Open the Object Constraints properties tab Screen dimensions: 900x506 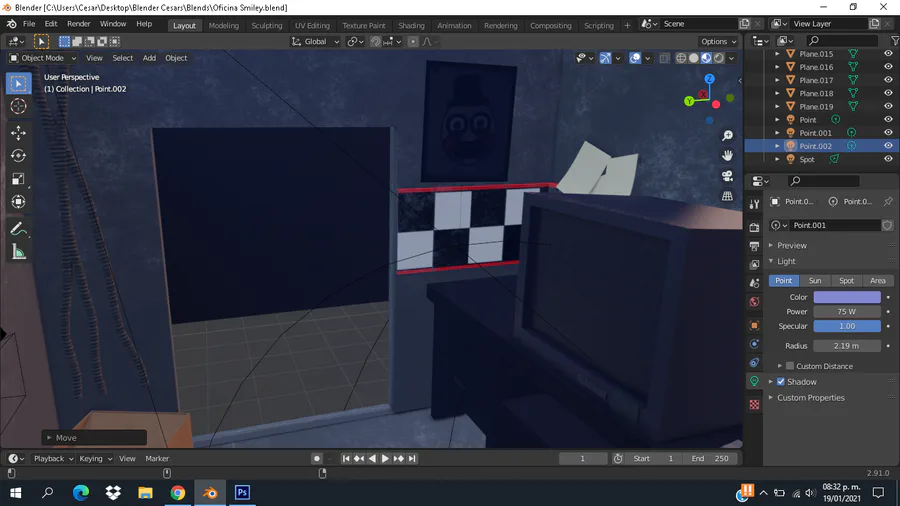click(x=754, y=363)
